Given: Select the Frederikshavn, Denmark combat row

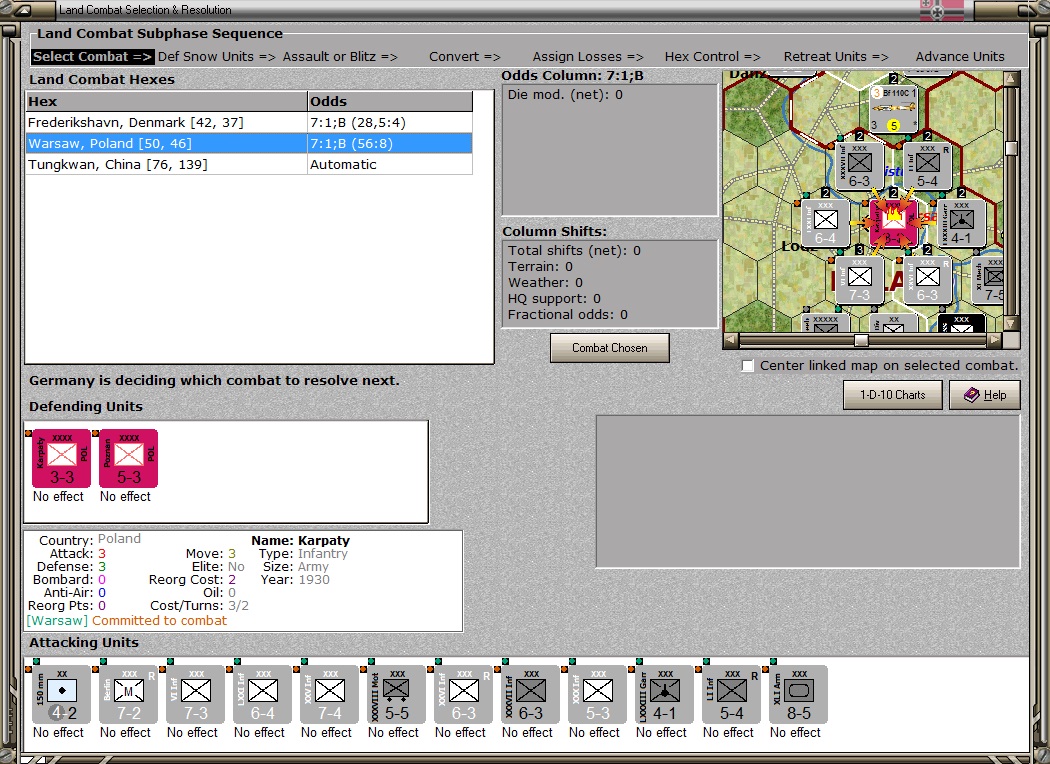Looking at the screenshot, I should point(249,123).
